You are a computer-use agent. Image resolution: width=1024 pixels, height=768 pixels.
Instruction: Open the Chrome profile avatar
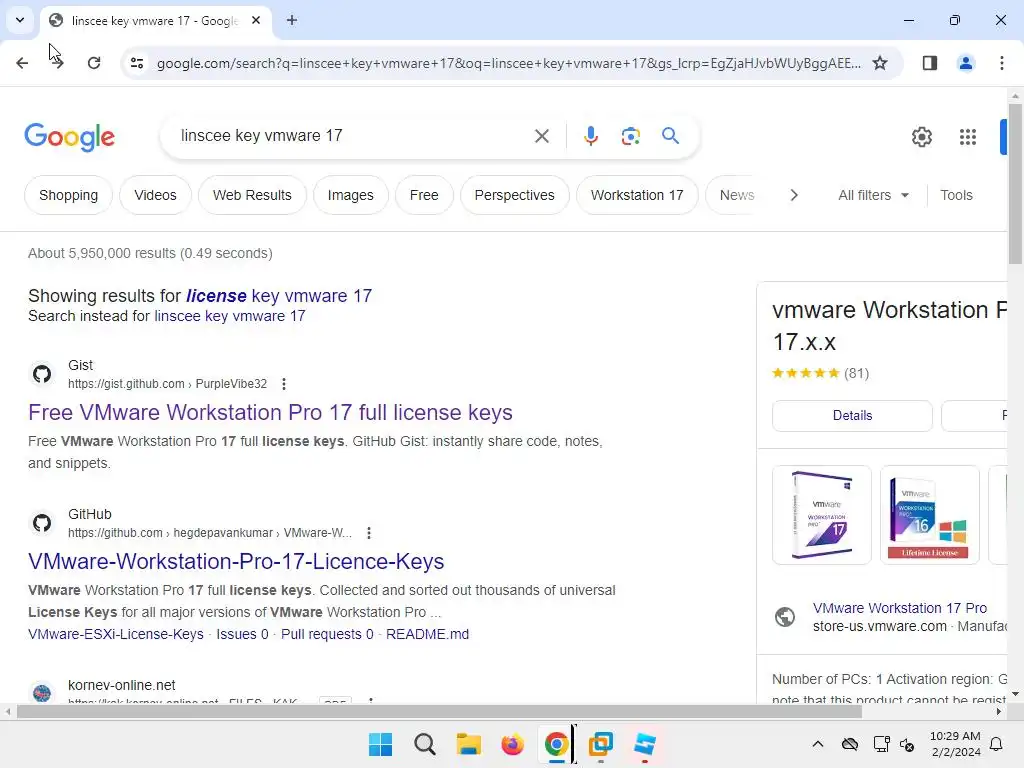[x=965, y=63]
